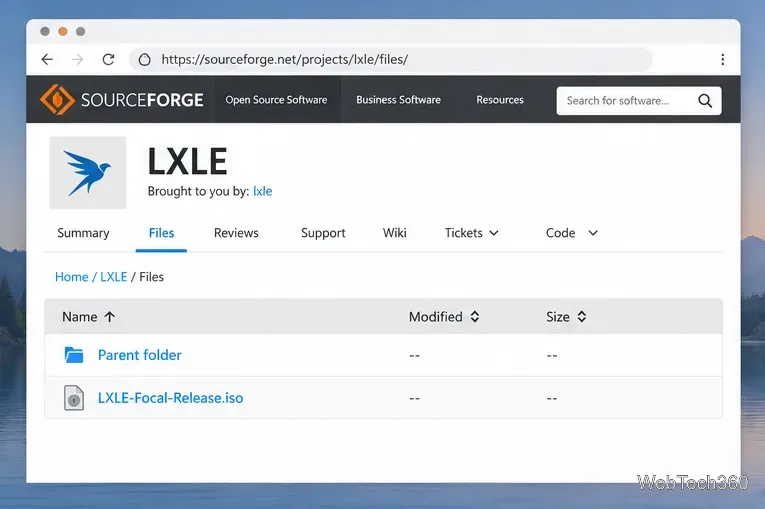
Task: Open the Resources menu
Action: (500, 100)
